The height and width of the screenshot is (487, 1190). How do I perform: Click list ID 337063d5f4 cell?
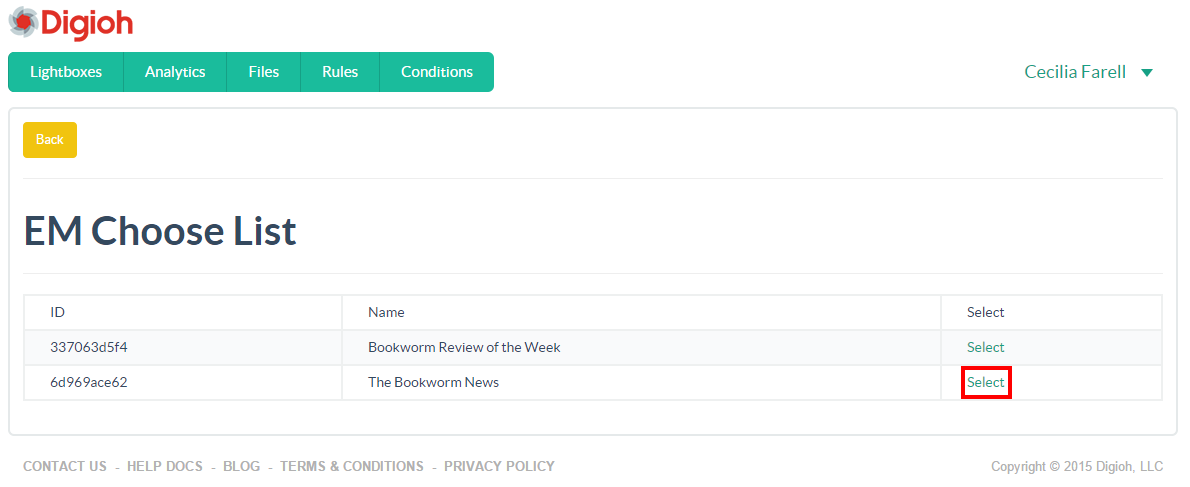183,347
